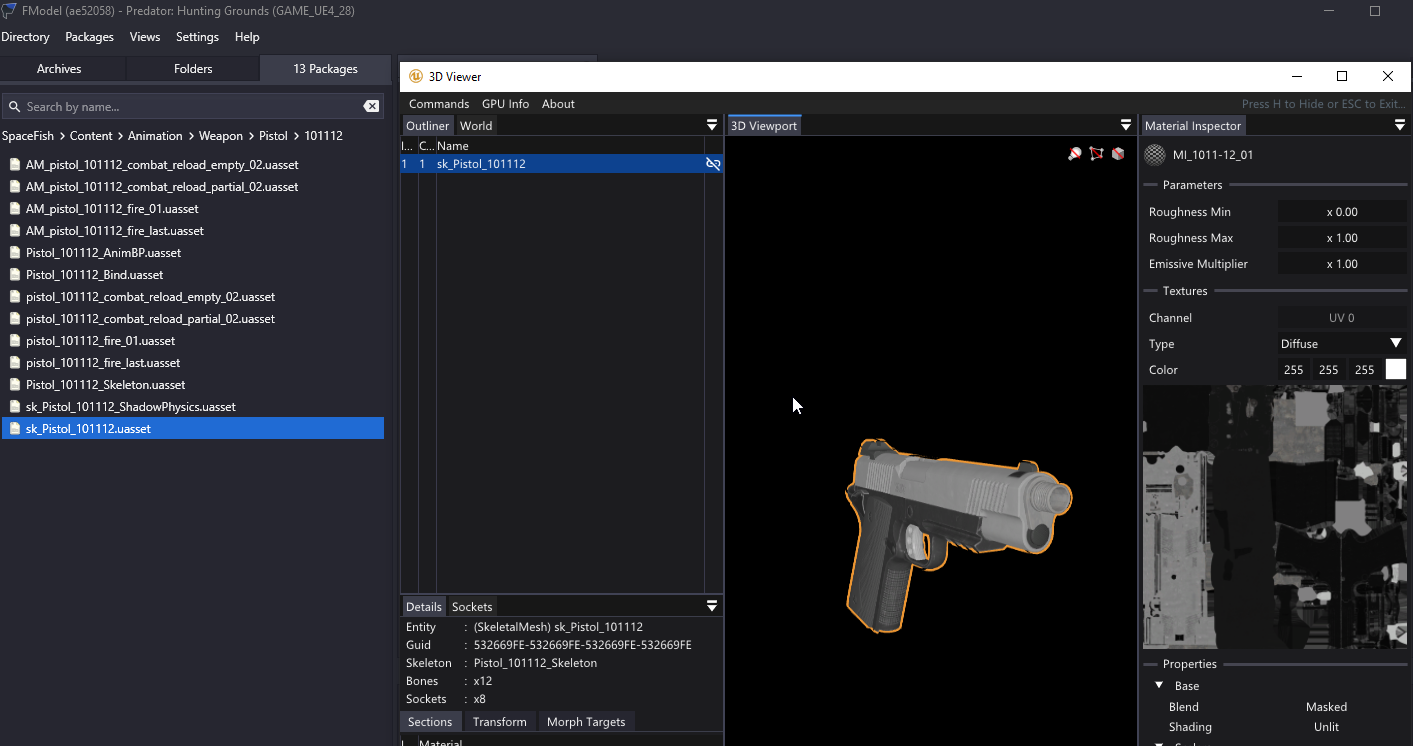
Task: Open the texture Type Diffuse dropdown
Action: [x=1341, y=344]
